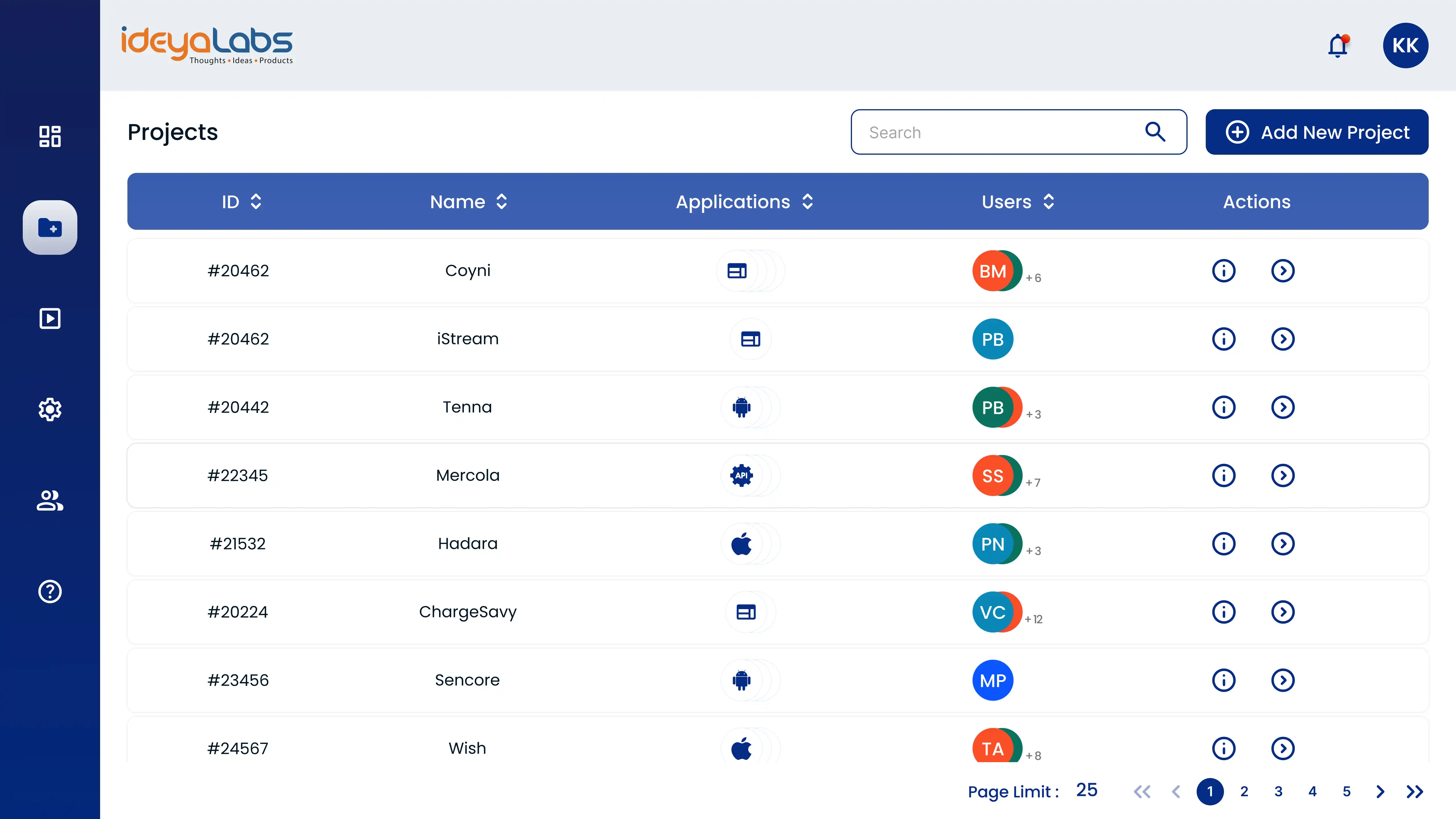Open Settings from the sidebar gear icon
Image resolution: width=1456 pixels, height=819 pixels.
[50, 409]
